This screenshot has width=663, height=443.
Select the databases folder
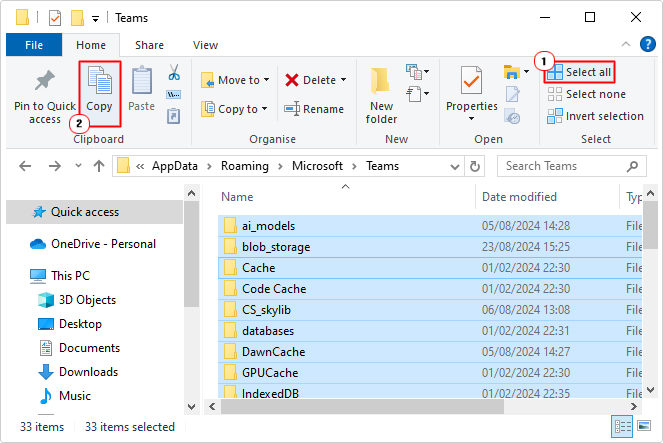430,331
